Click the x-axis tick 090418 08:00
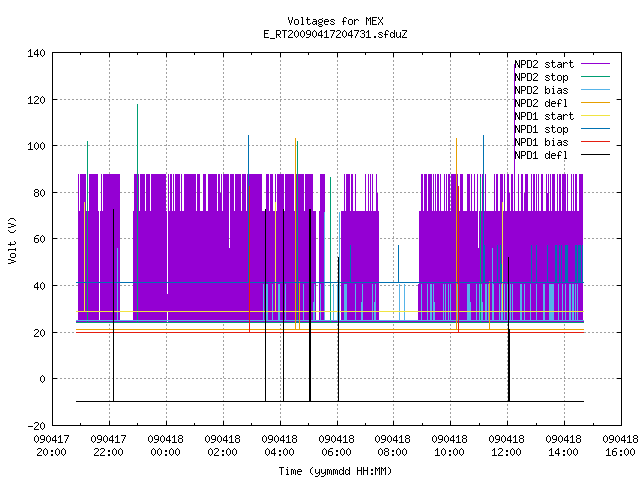Viewport: 640px width, 480px height. point(393,446)
